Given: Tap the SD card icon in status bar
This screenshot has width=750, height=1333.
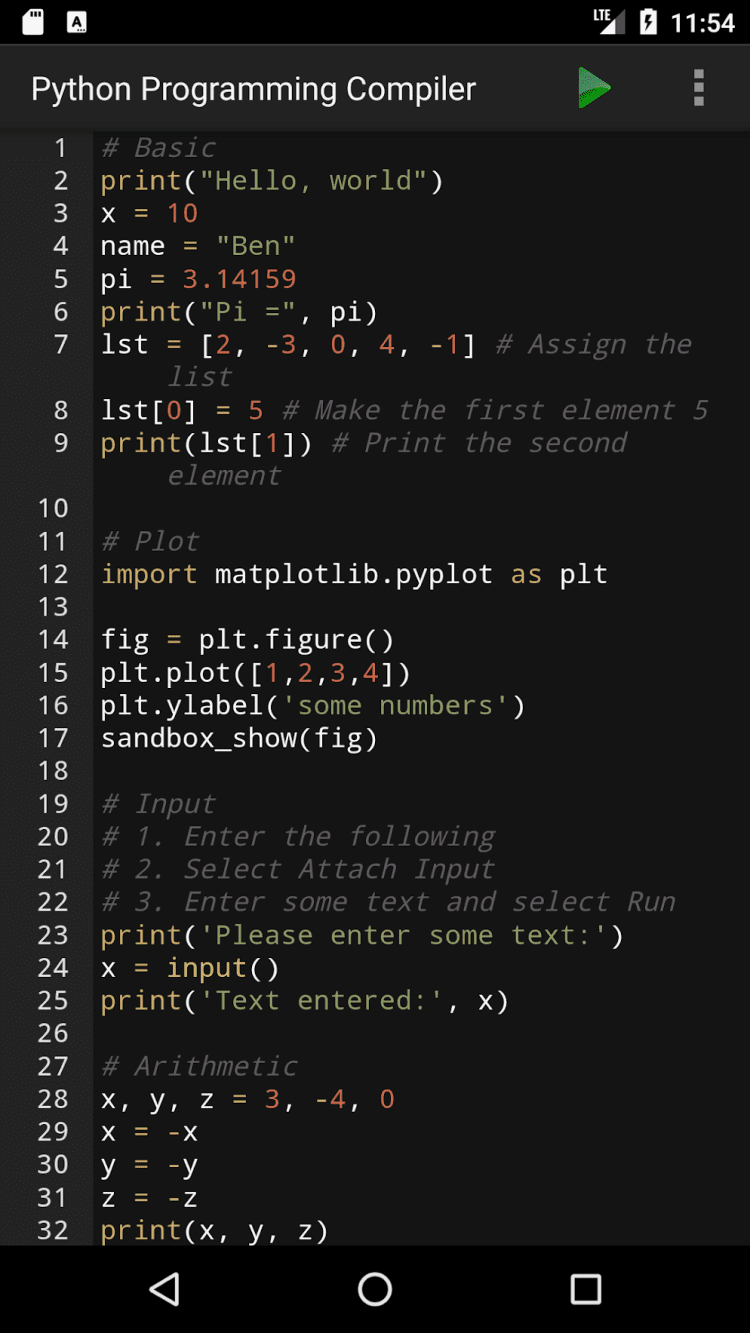Looking at the screenshot, I should coord(33,22).
